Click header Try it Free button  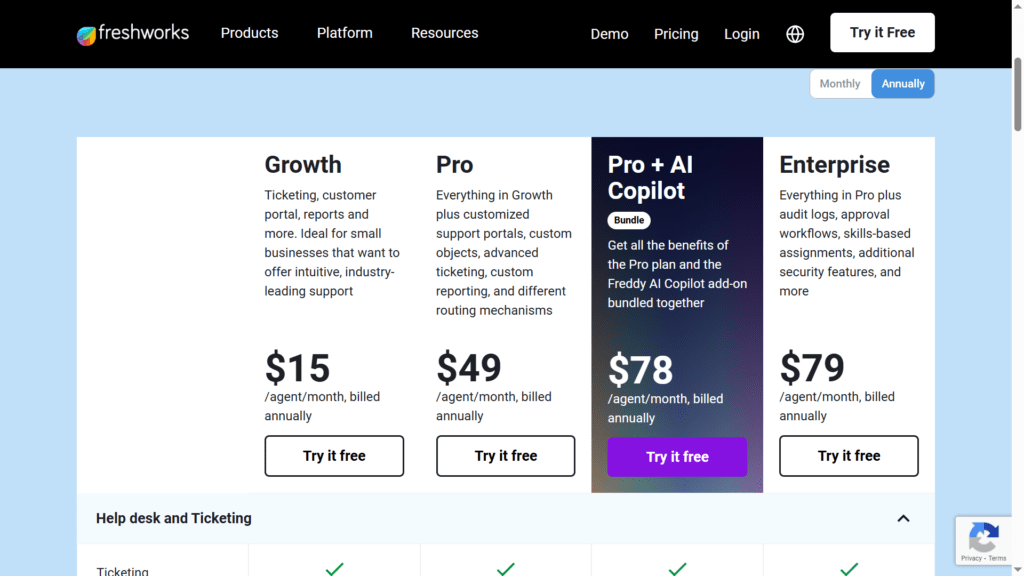pos(882,33)
